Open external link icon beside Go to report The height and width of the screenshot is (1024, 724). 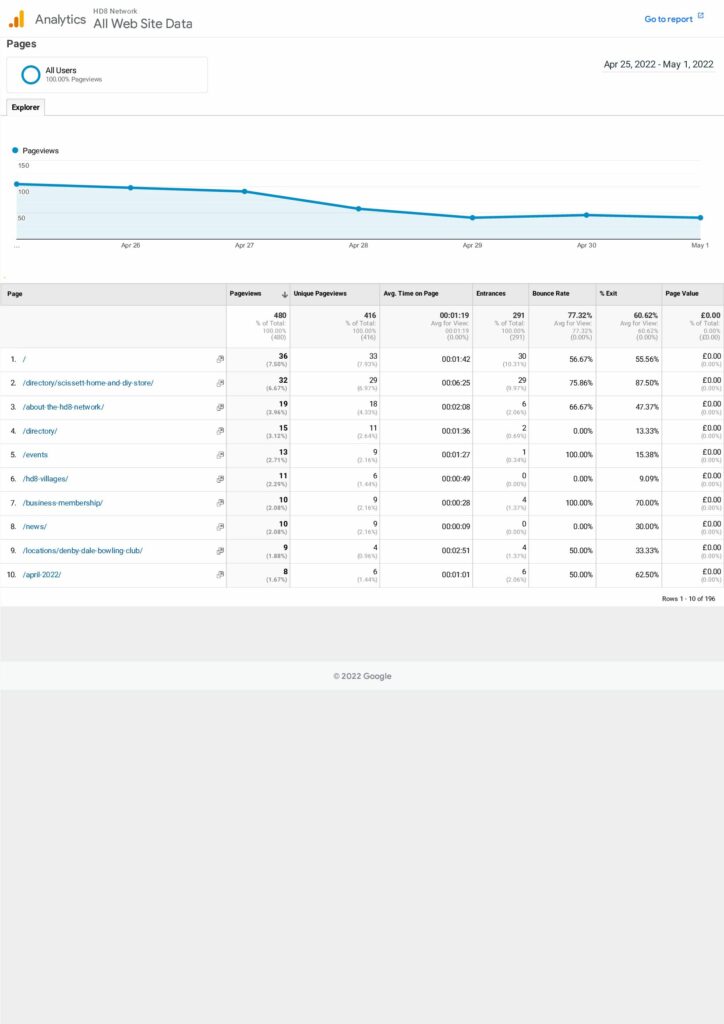click(x=701, y=17)
